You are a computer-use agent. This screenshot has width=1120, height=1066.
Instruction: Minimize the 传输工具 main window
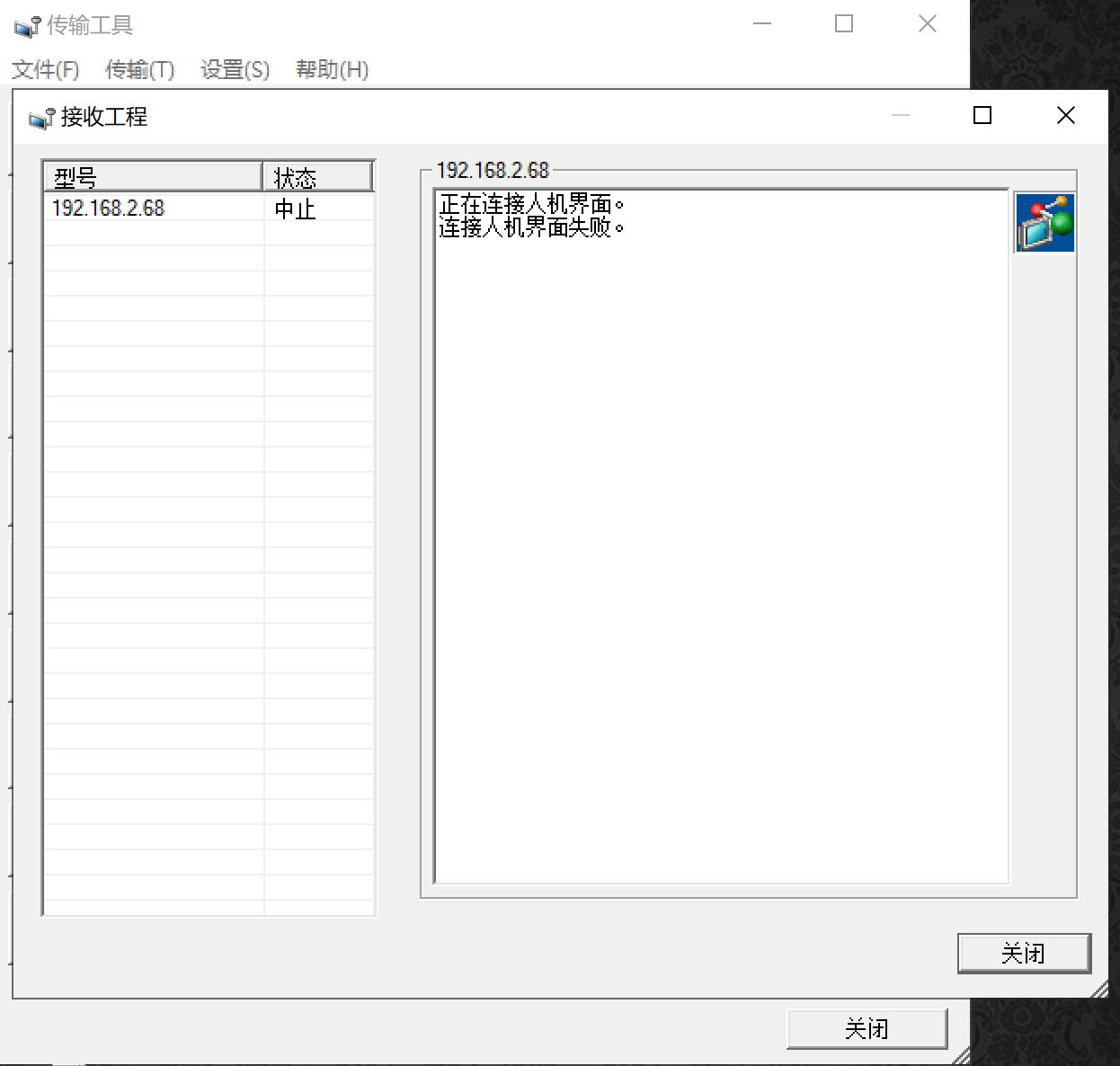tap(762, 24)
